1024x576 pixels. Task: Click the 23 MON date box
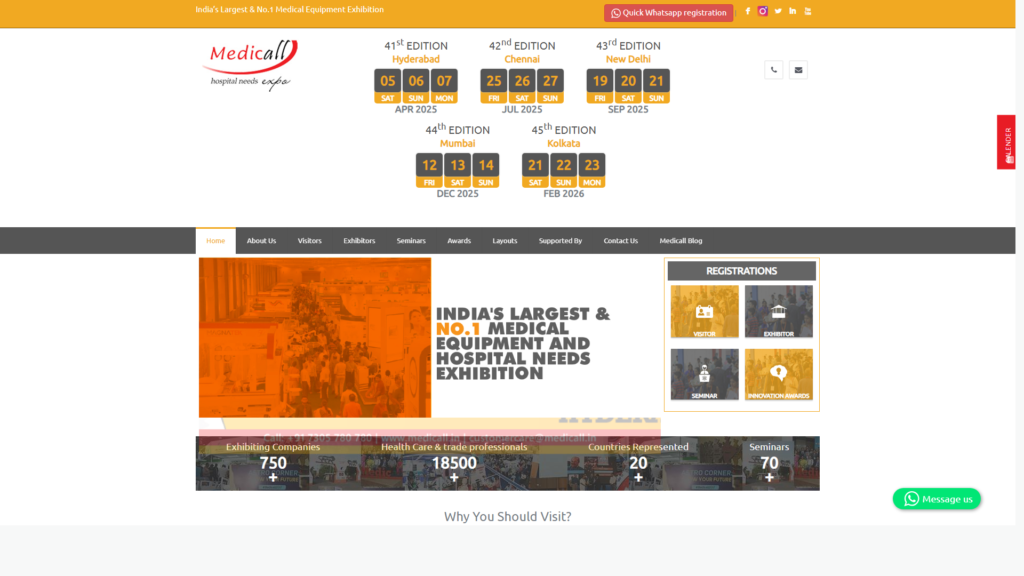tap(592, 170)
